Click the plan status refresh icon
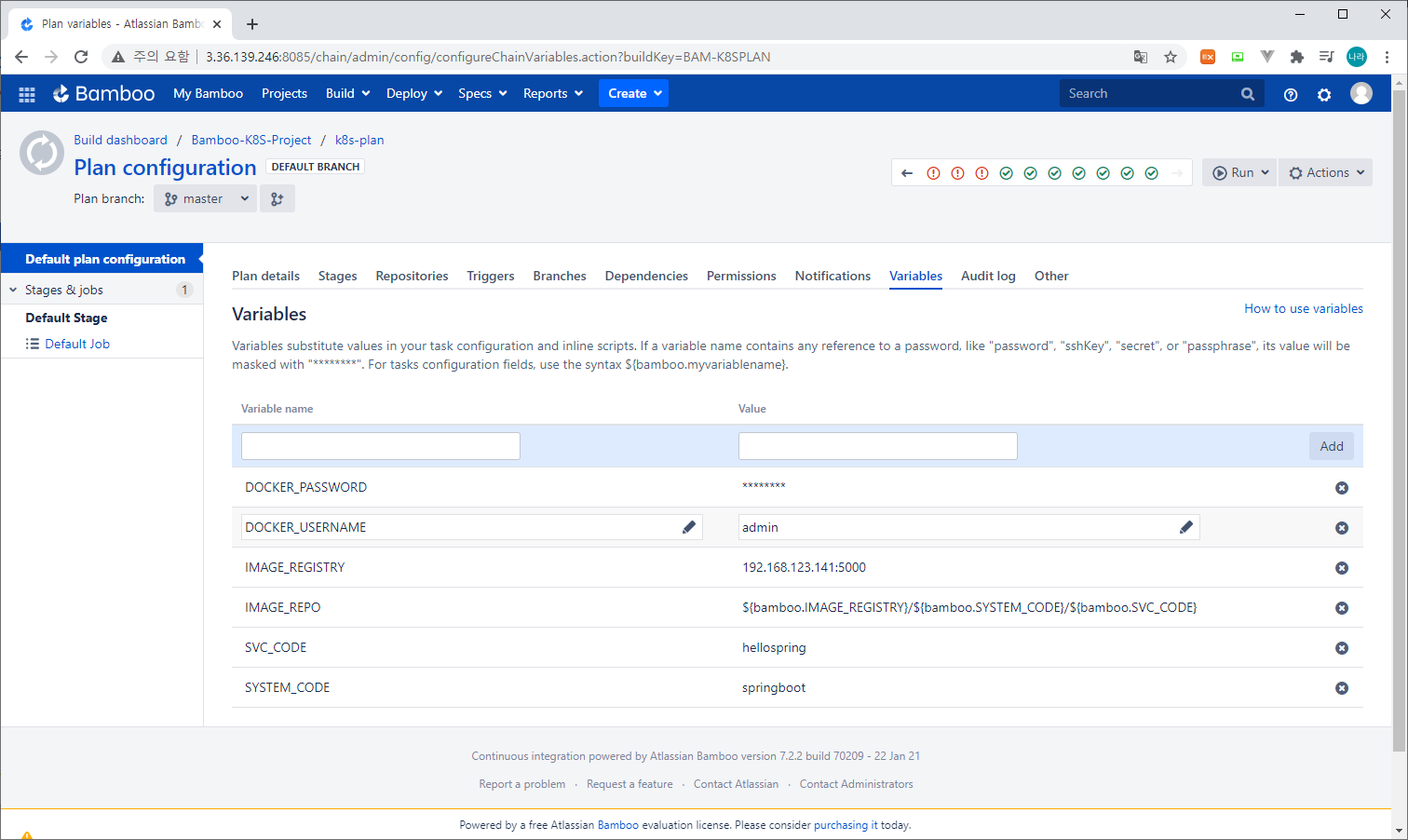The image size is (1408, 840). (x=42, y=153)
